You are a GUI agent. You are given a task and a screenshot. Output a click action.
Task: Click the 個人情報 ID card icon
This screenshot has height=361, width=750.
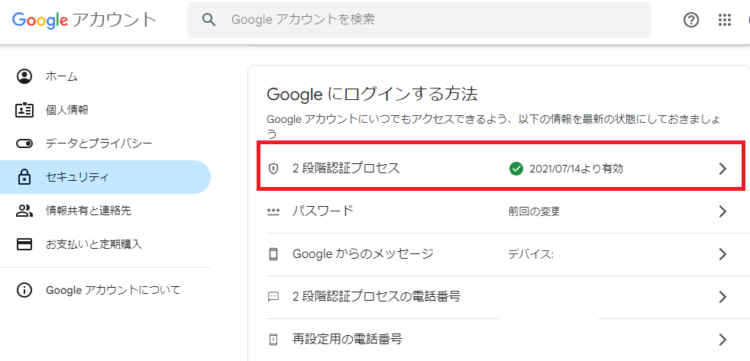tap(24, 110)
